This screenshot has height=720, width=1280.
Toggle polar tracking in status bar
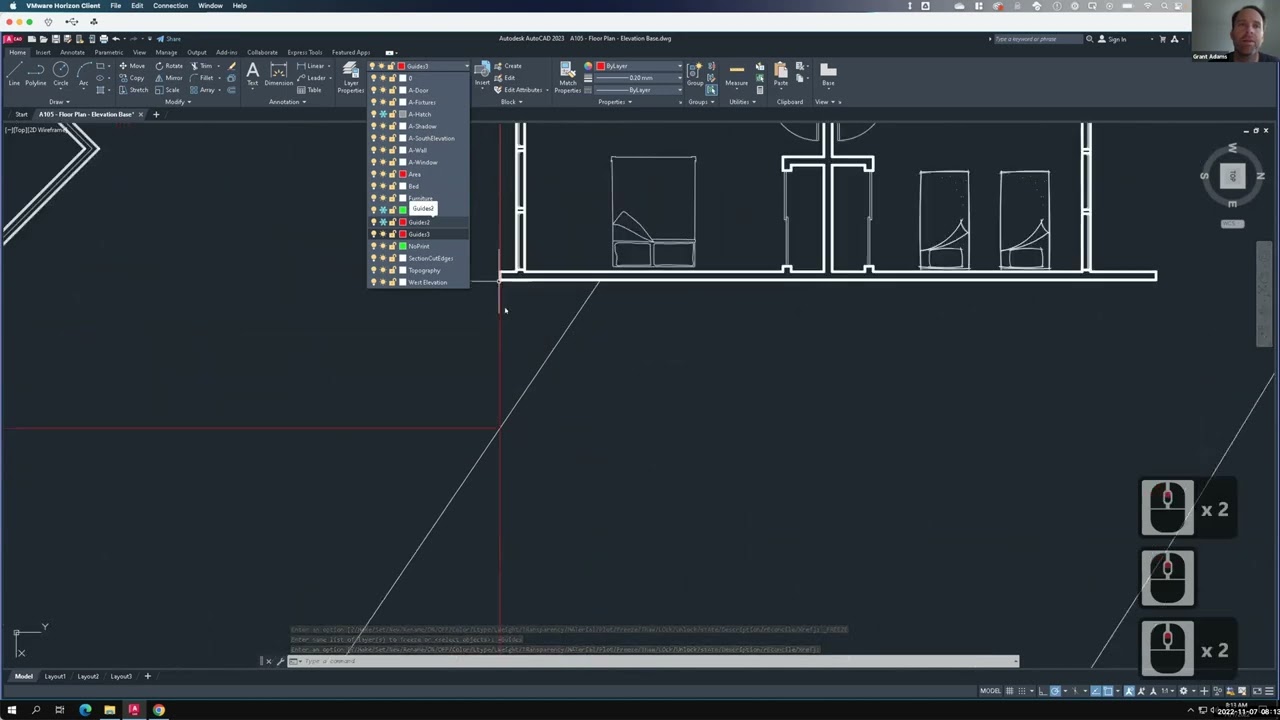coord(1055,691)
